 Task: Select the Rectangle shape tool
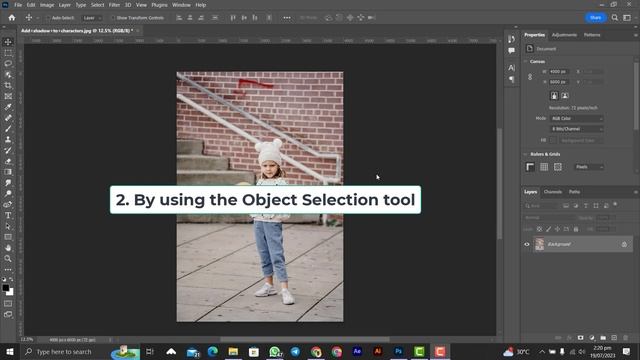[8, 237]
